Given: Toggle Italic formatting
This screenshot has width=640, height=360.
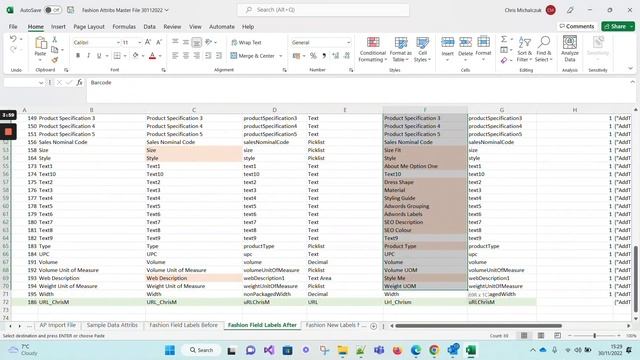Looking at the screenshot, I should [x=88, y=56].
